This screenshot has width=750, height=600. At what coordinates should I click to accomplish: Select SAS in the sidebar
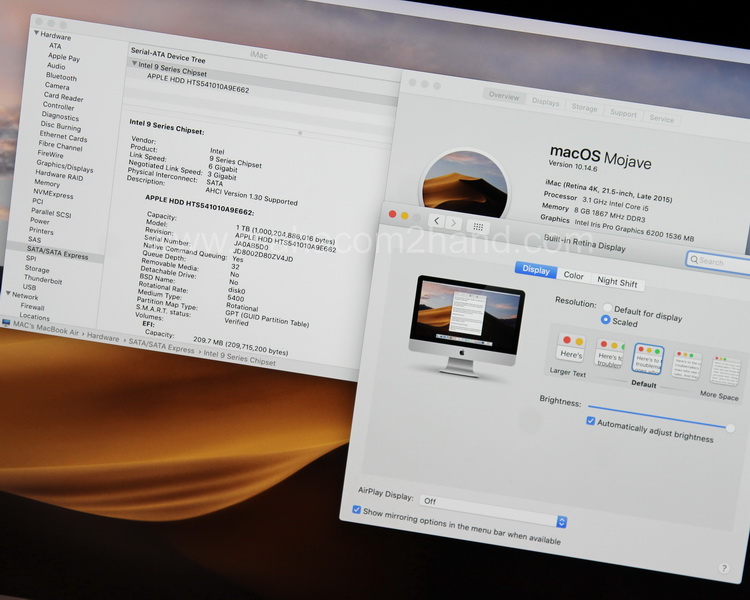[34, 239]
